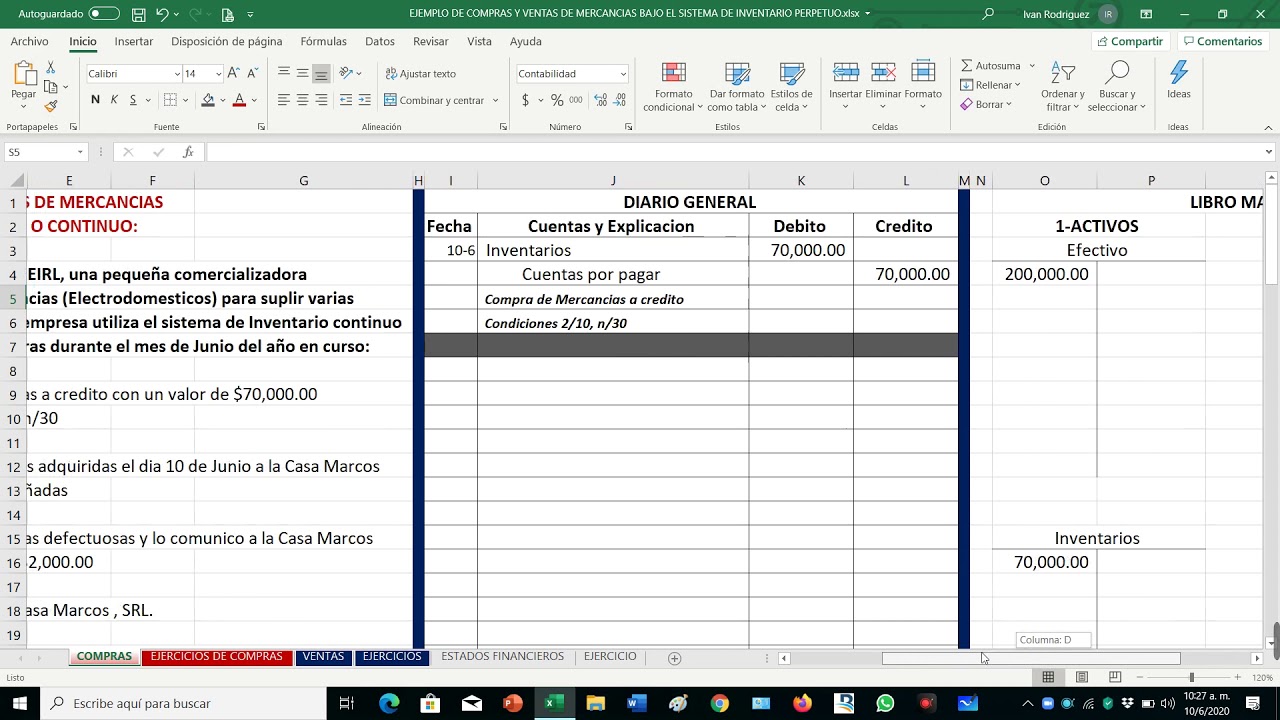Apply the yellow fill color bucket
The image size is (1280, 720).
[x=207, y=100]
